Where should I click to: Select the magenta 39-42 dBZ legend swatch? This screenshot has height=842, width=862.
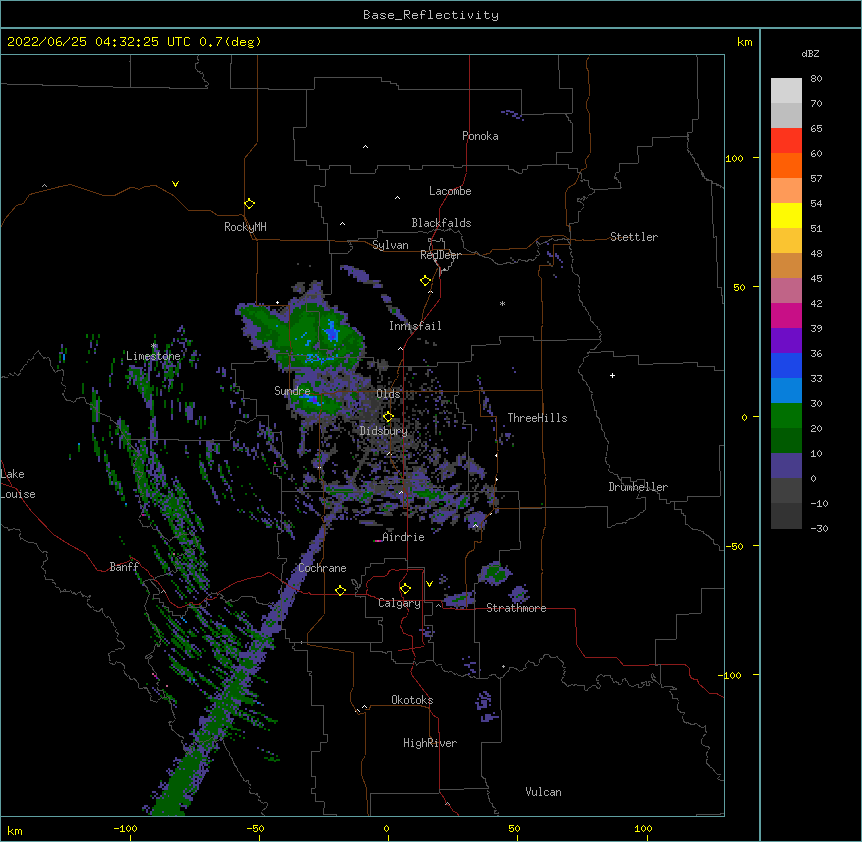pyautogui.click(x=786, y=315)
